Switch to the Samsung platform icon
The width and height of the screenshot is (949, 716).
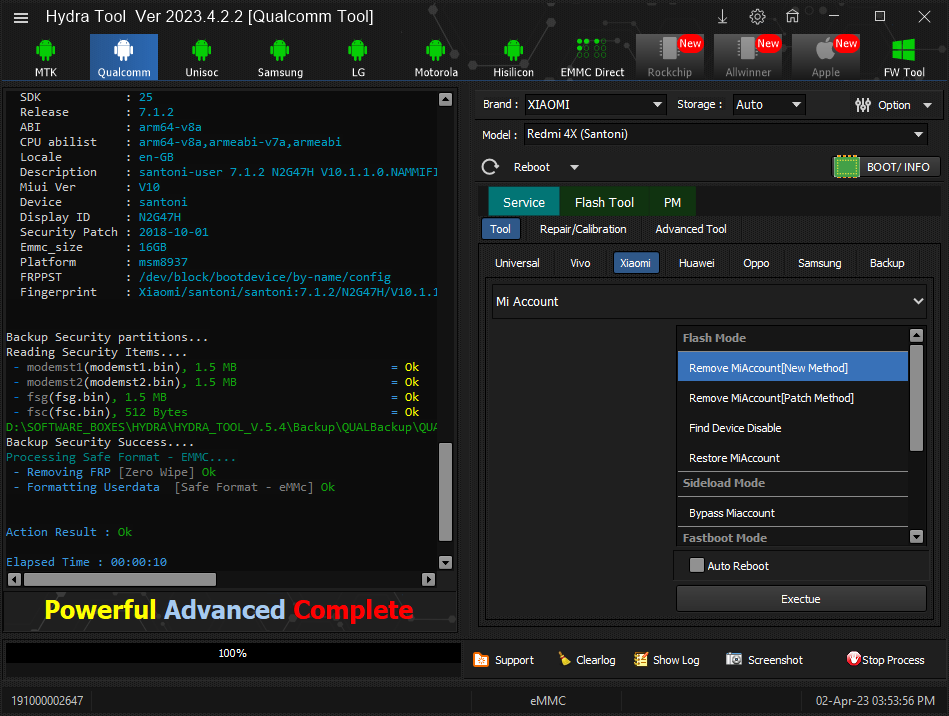pyautogui.click(x=280, y=57)
